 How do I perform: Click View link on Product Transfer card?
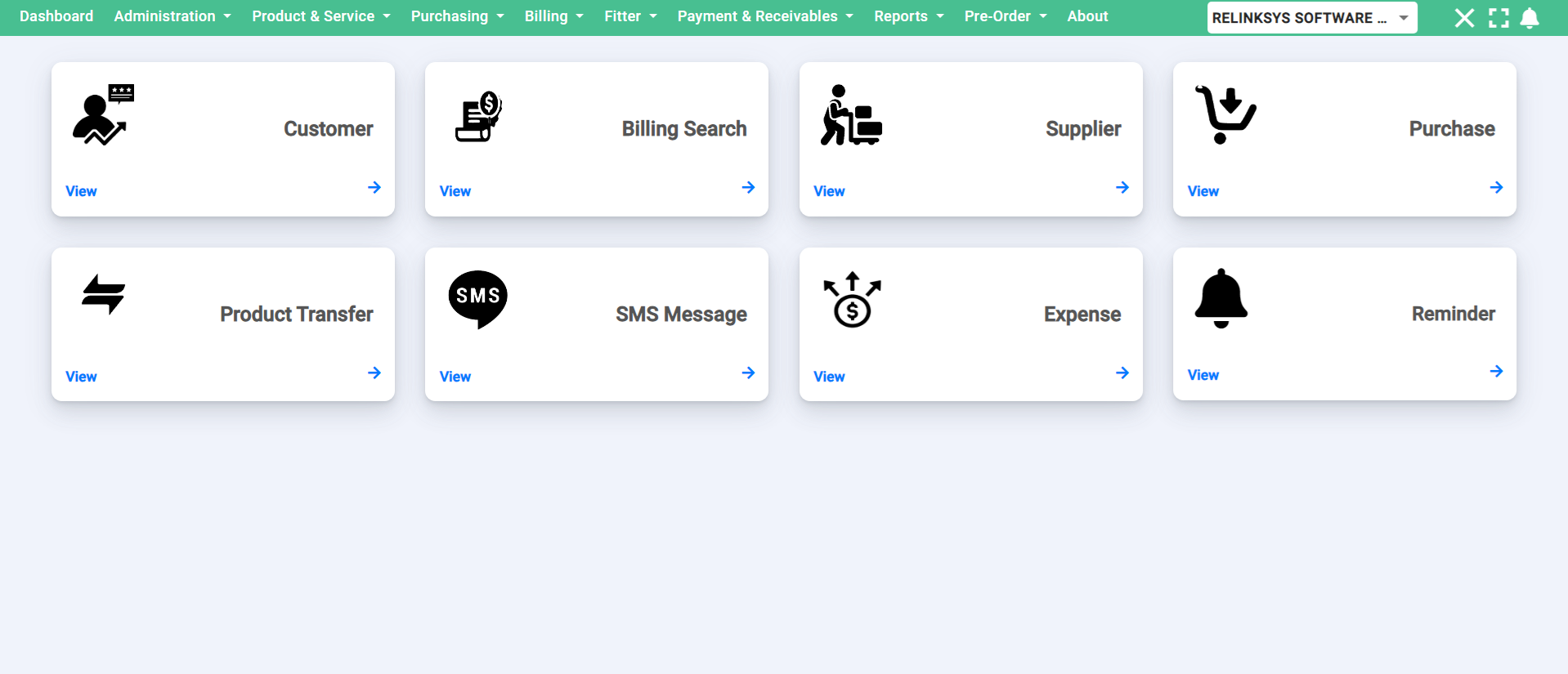click(x=81, y=377)
